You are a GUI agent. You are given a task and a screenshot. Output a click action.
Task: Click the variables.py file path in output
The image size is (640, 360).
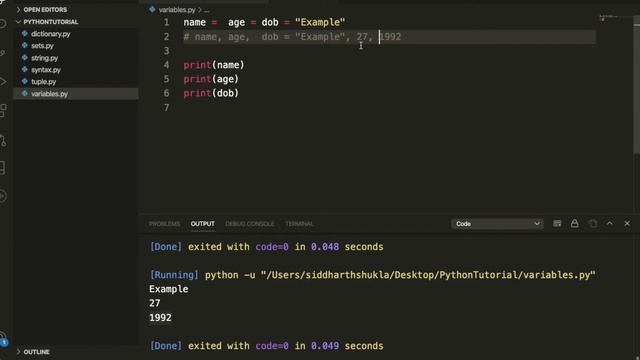(428, 275)
